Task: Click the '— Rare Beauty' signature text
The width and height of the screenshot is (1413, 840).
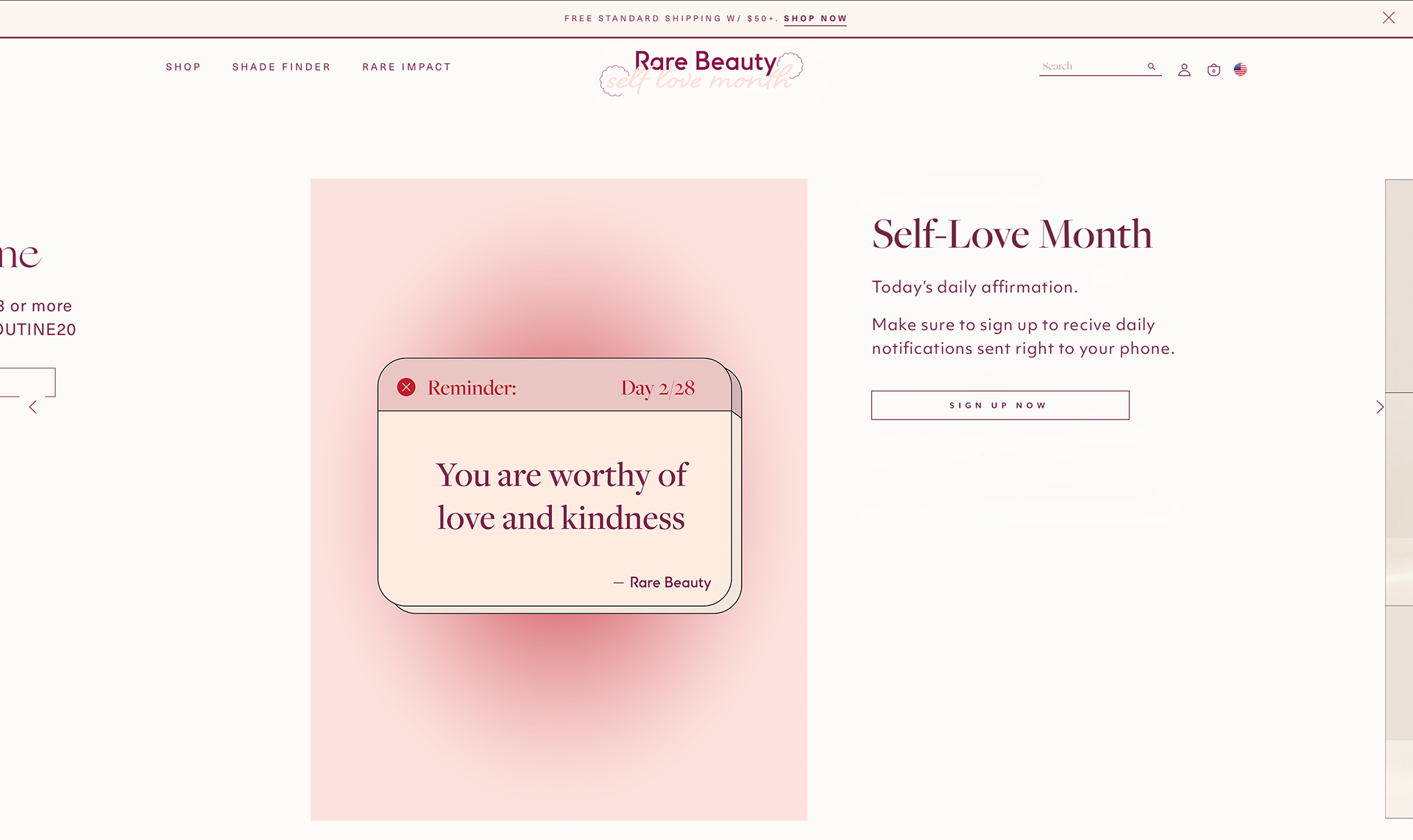Action: click(662, 583)
